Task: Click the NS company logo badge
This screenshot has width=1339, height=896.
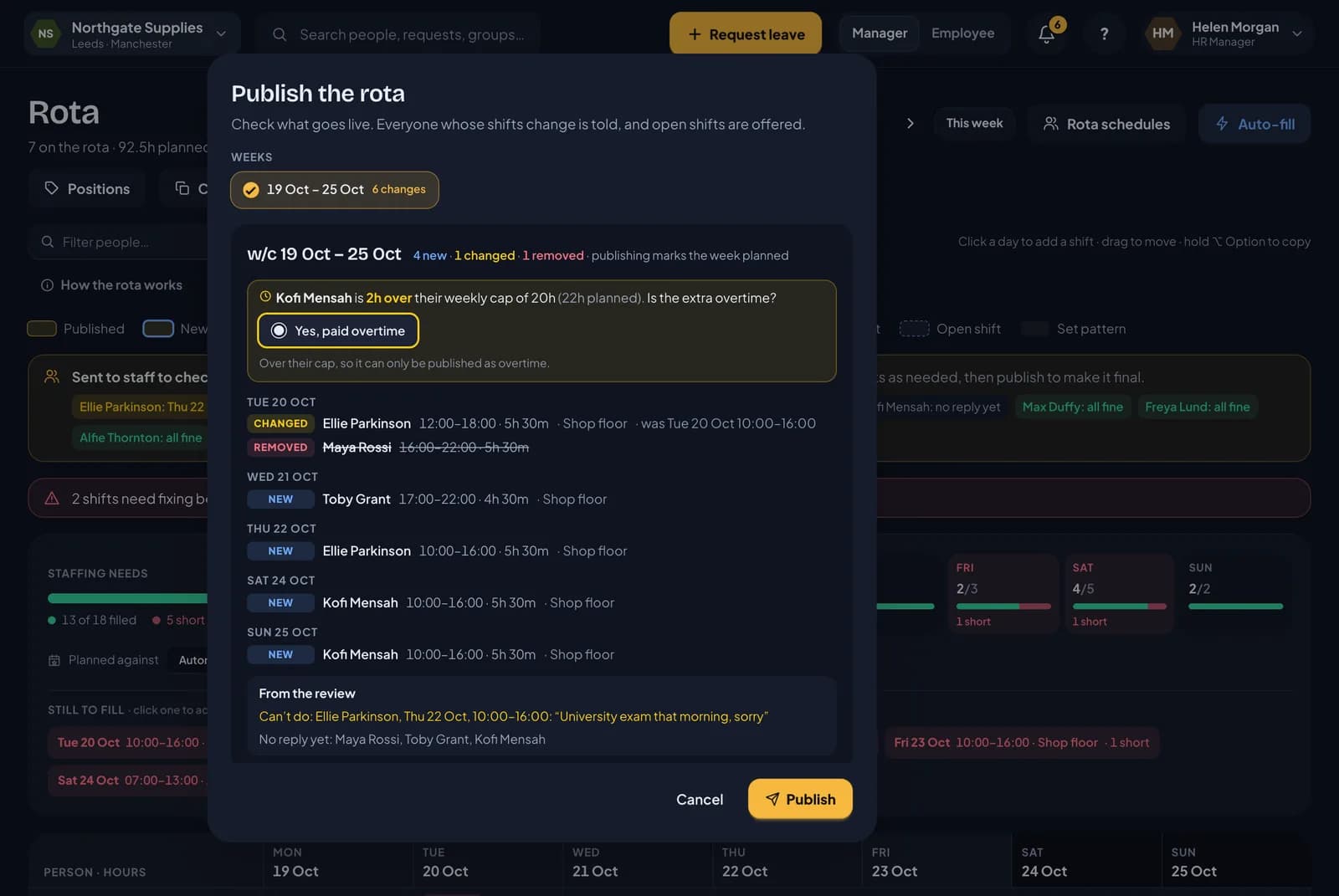Action: 45,33
